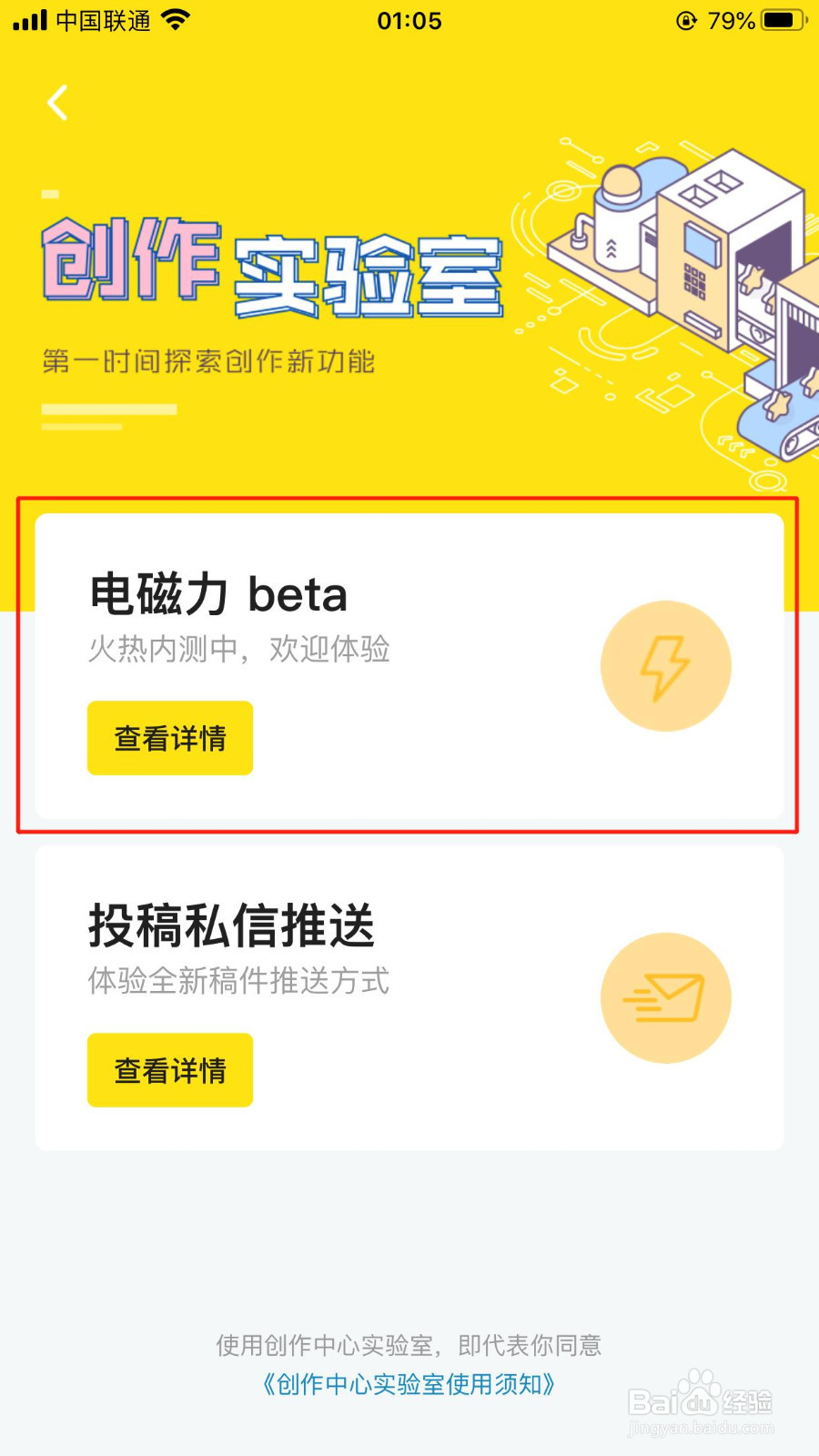Tap the 创作实验室 banner title
Screen dimensions: 819x1456
point(272,267)
